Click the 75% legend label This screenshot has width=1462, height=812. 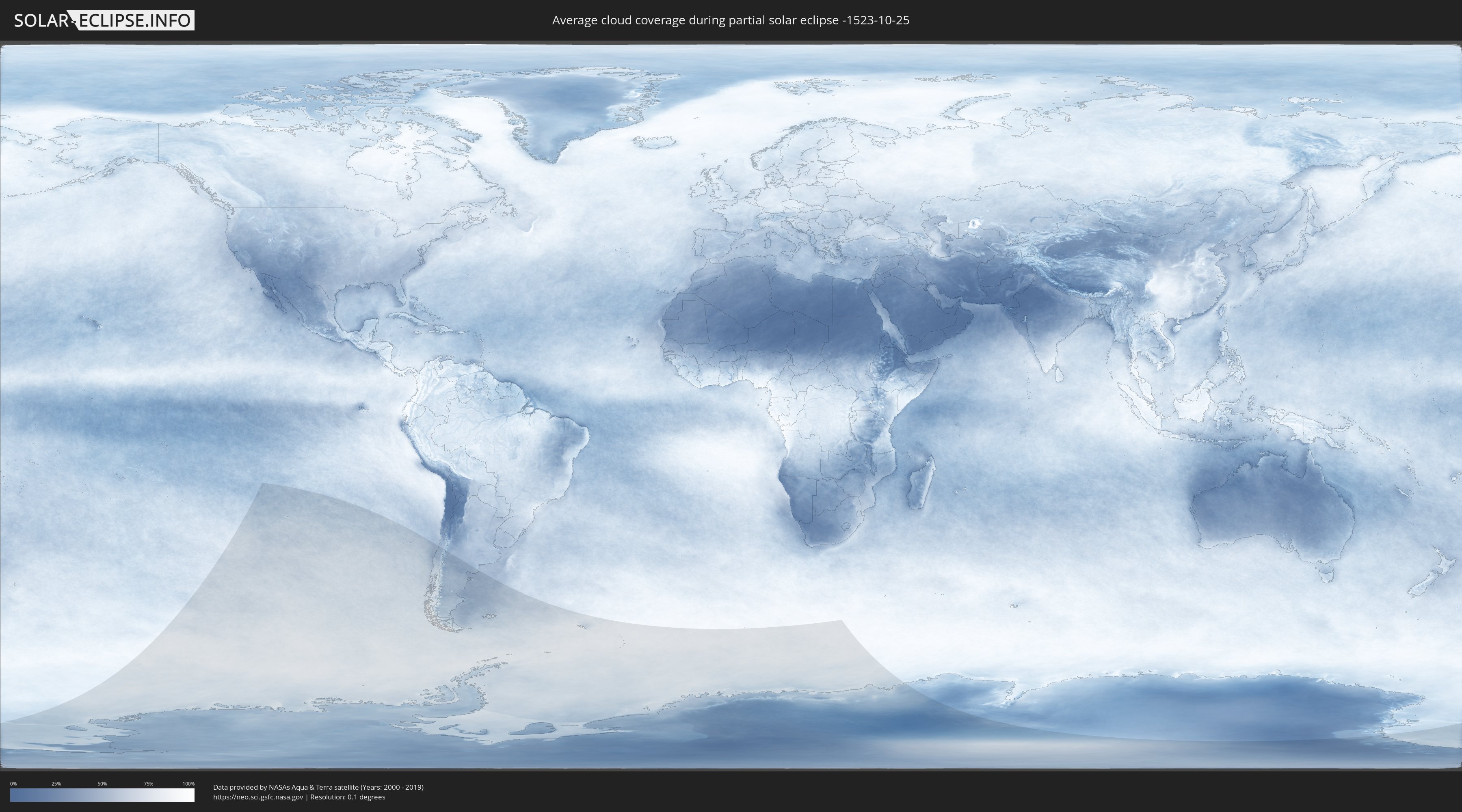[148, 784]
